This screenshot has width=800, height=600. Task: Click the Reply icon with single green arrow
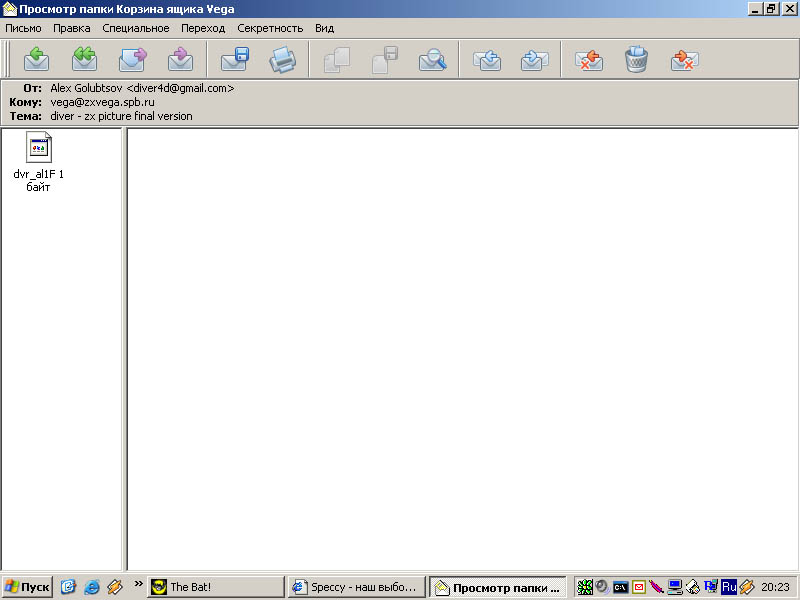click(x=36, y=60)
